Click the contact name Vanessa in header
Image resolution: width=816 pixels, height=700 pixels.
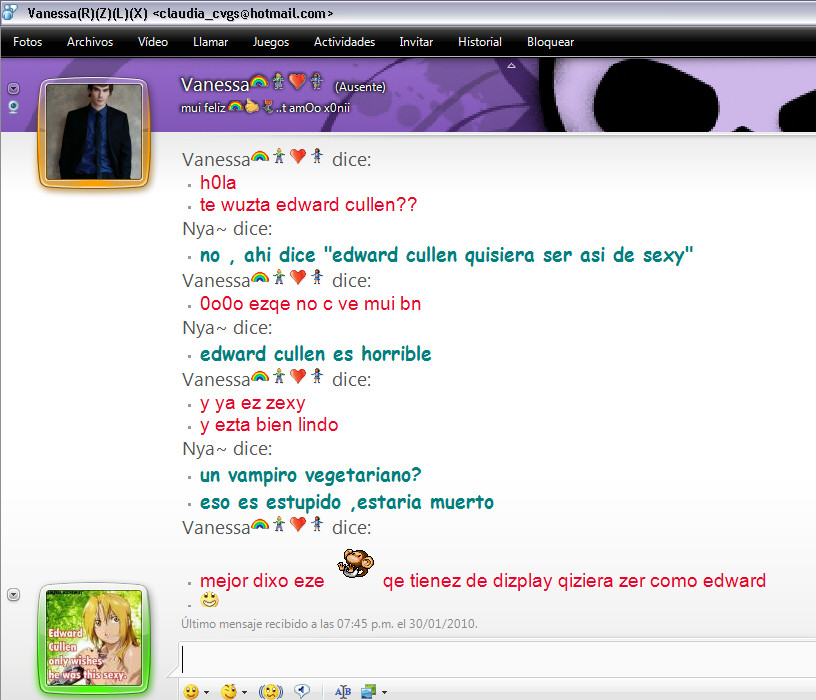click(x=215, y=84)
